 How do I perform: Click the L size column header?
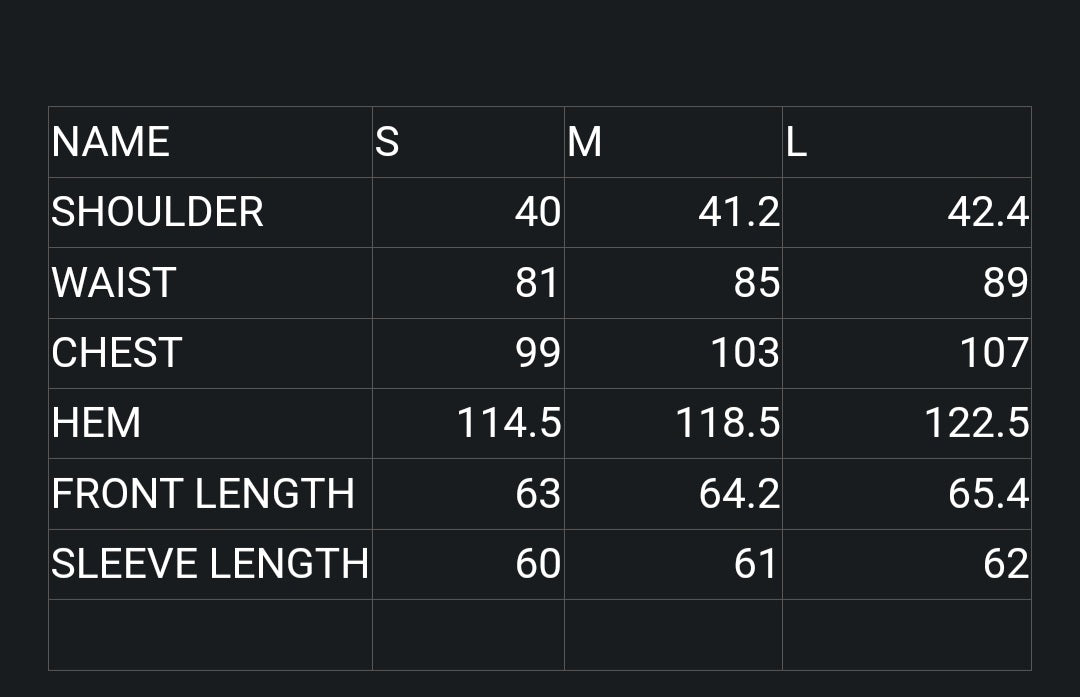906,142
